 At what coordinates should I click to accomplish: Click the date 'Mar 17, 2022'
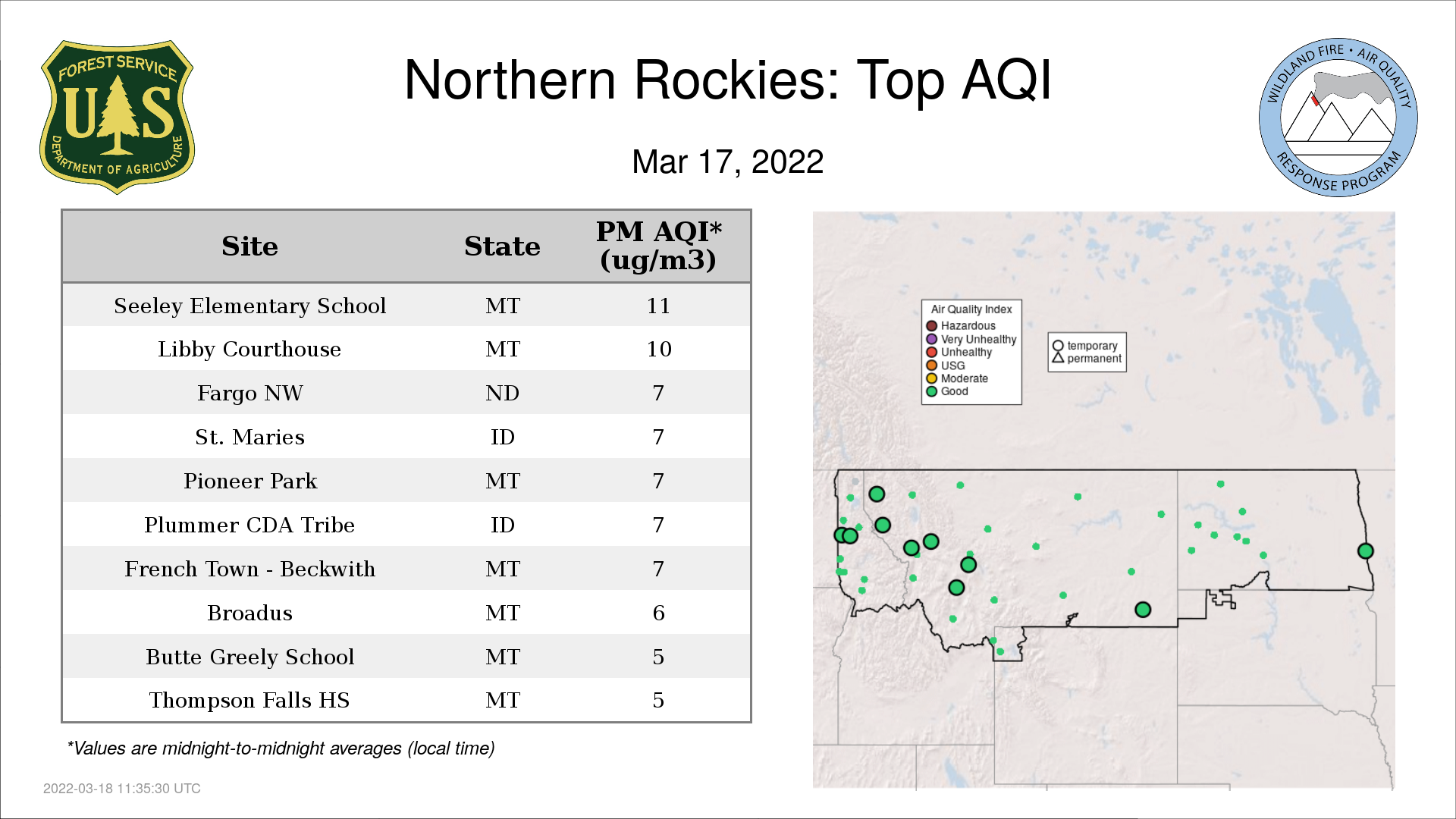pyautogui.click(x=728, y=162)
